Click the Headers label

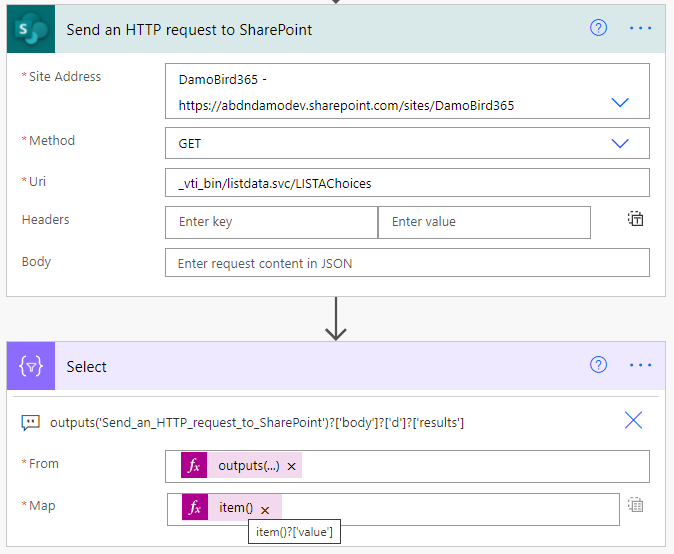point(46,220)
